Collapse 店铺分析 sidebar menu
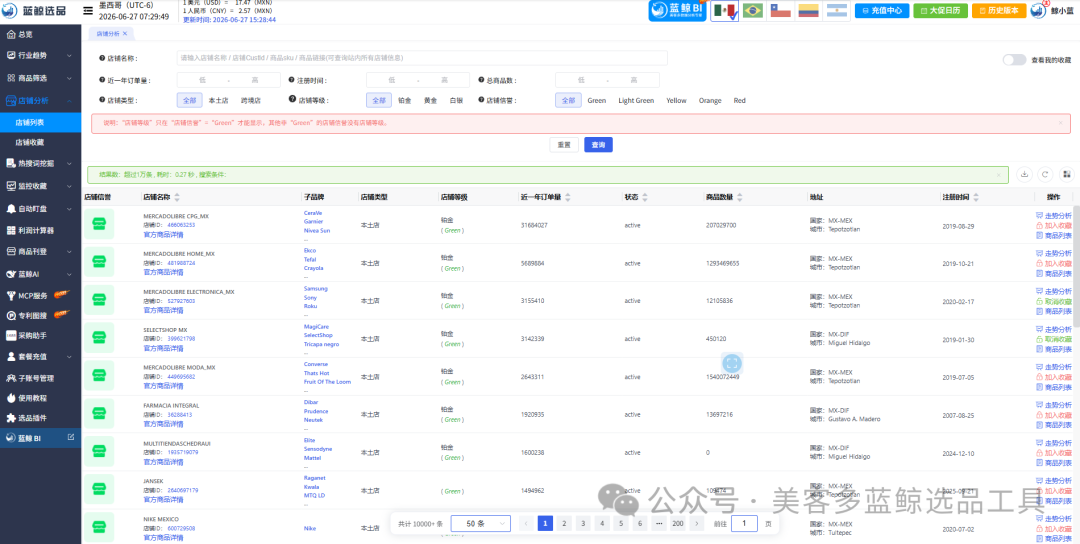This screenshot has height=544, width=1080. tap(40, 101)
